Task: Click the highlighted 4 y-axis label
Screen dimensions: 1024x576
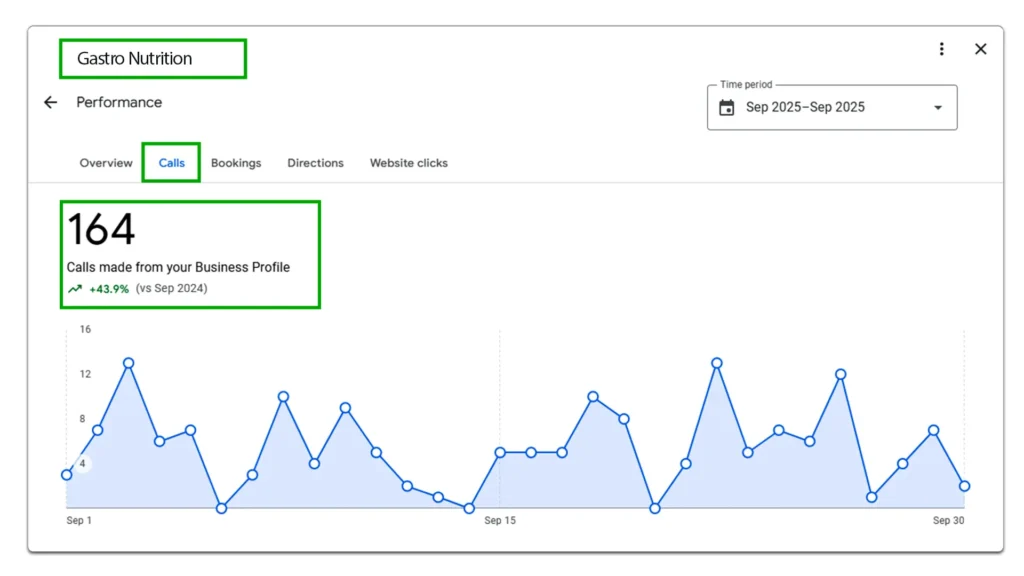Action: coord(84,464)
